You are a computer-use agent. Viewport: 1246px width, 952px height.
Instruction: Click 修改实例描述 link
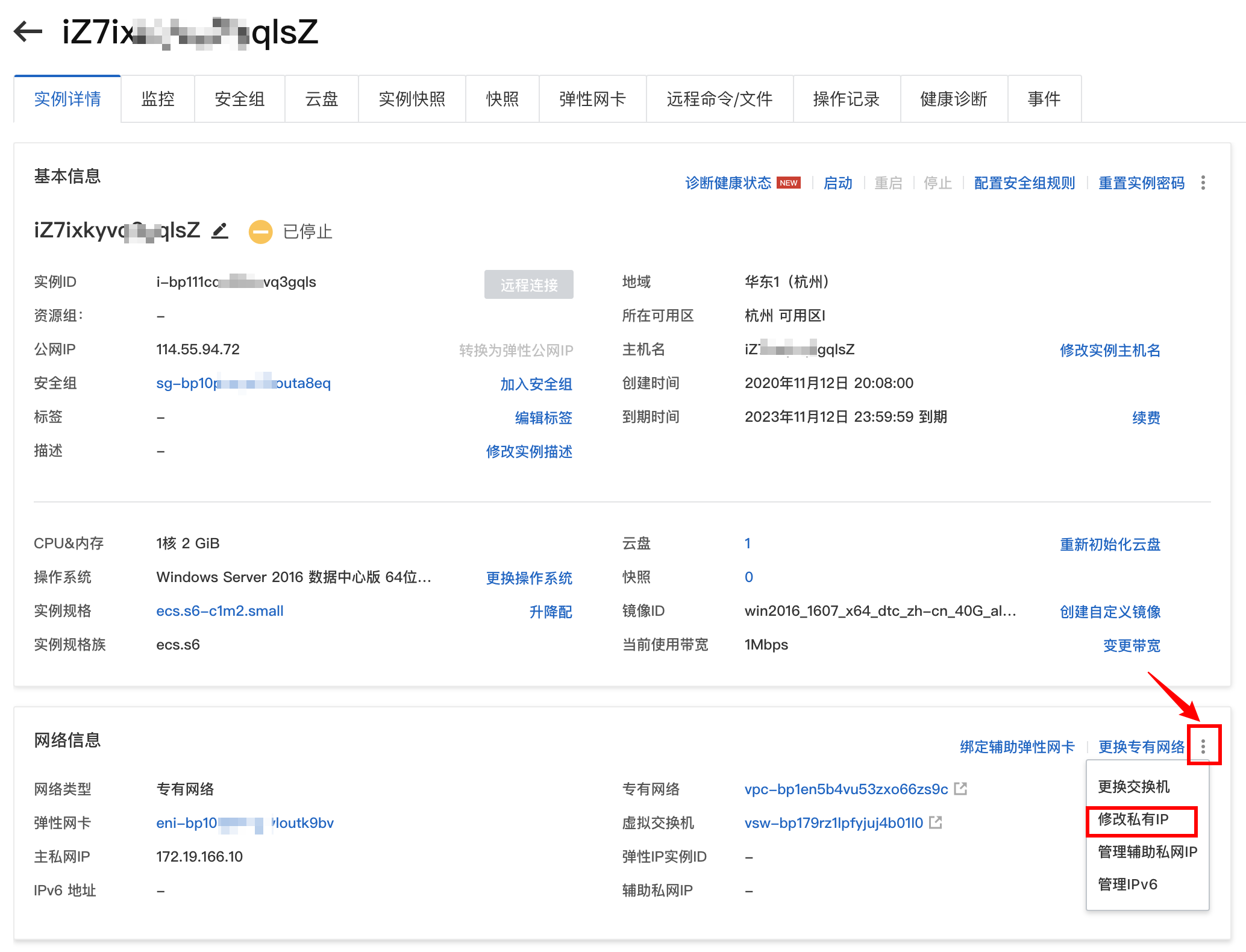(529, 451)
